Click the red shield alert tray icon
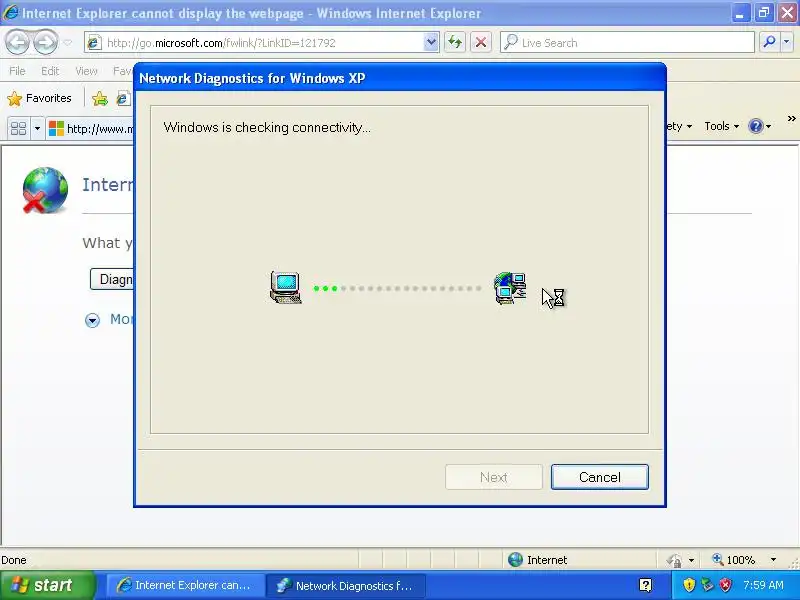Screen dimensions: 800x600 (x=725, y=585)
